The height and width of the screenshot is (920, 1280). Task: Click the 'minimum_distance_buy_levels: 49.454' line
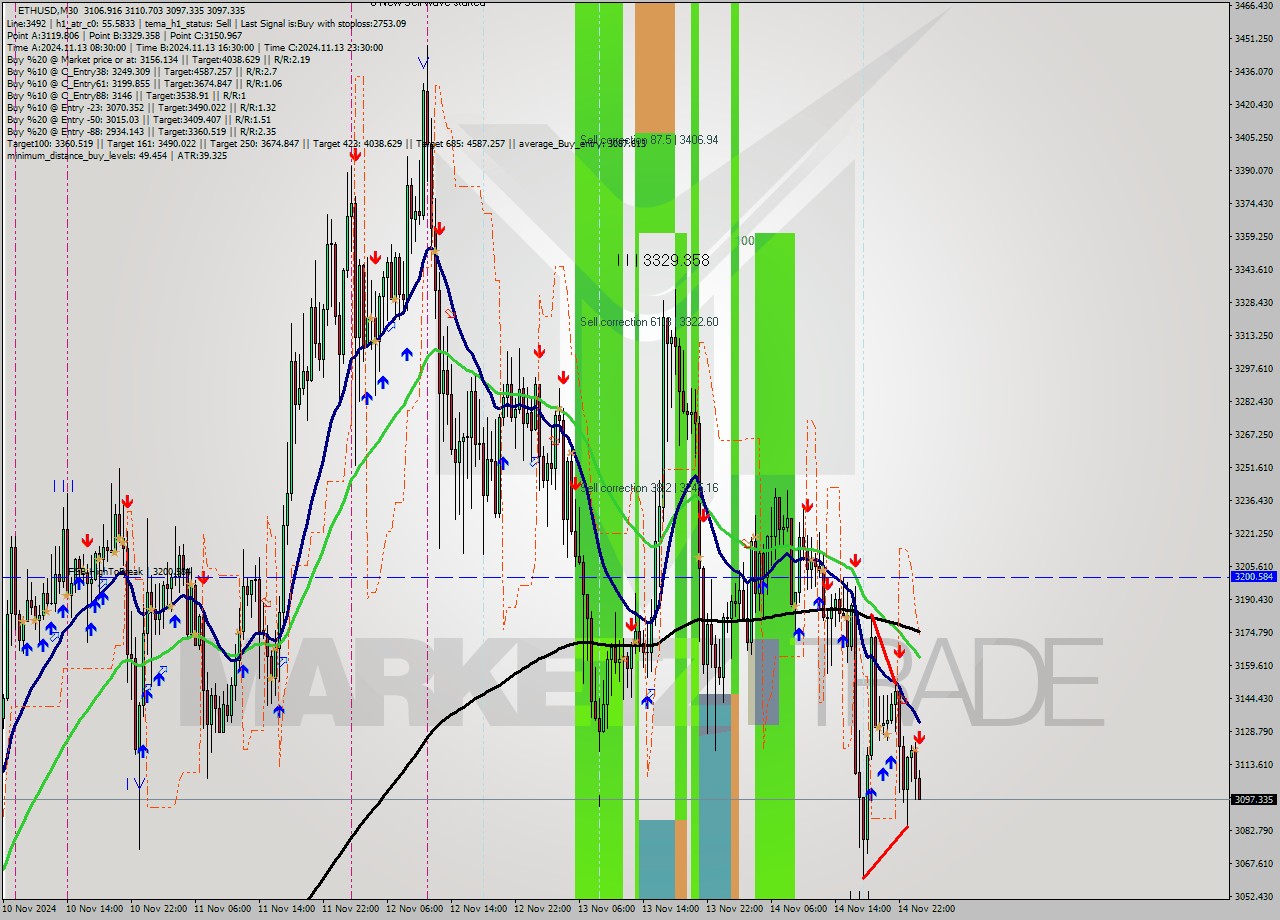[87, 155]
